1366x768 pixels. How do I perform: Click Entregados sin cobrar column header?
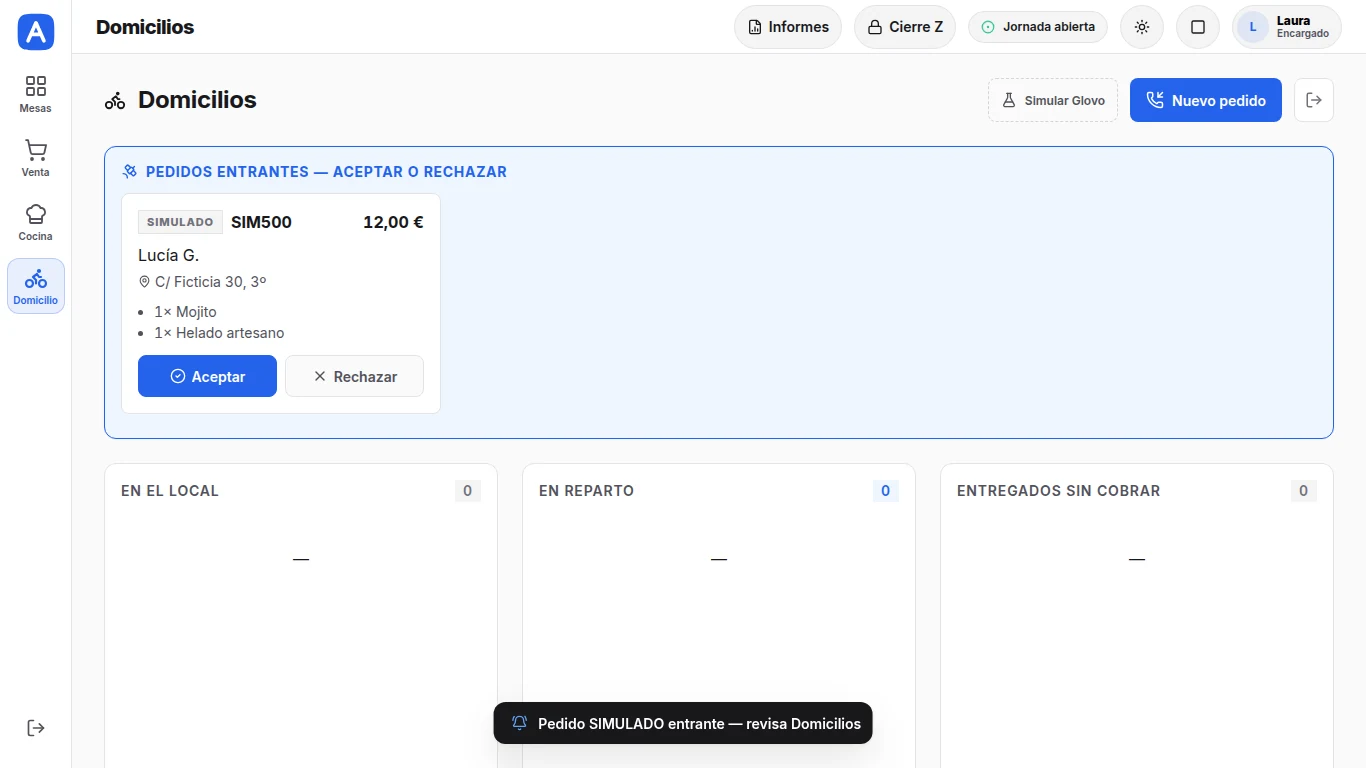1058,491
